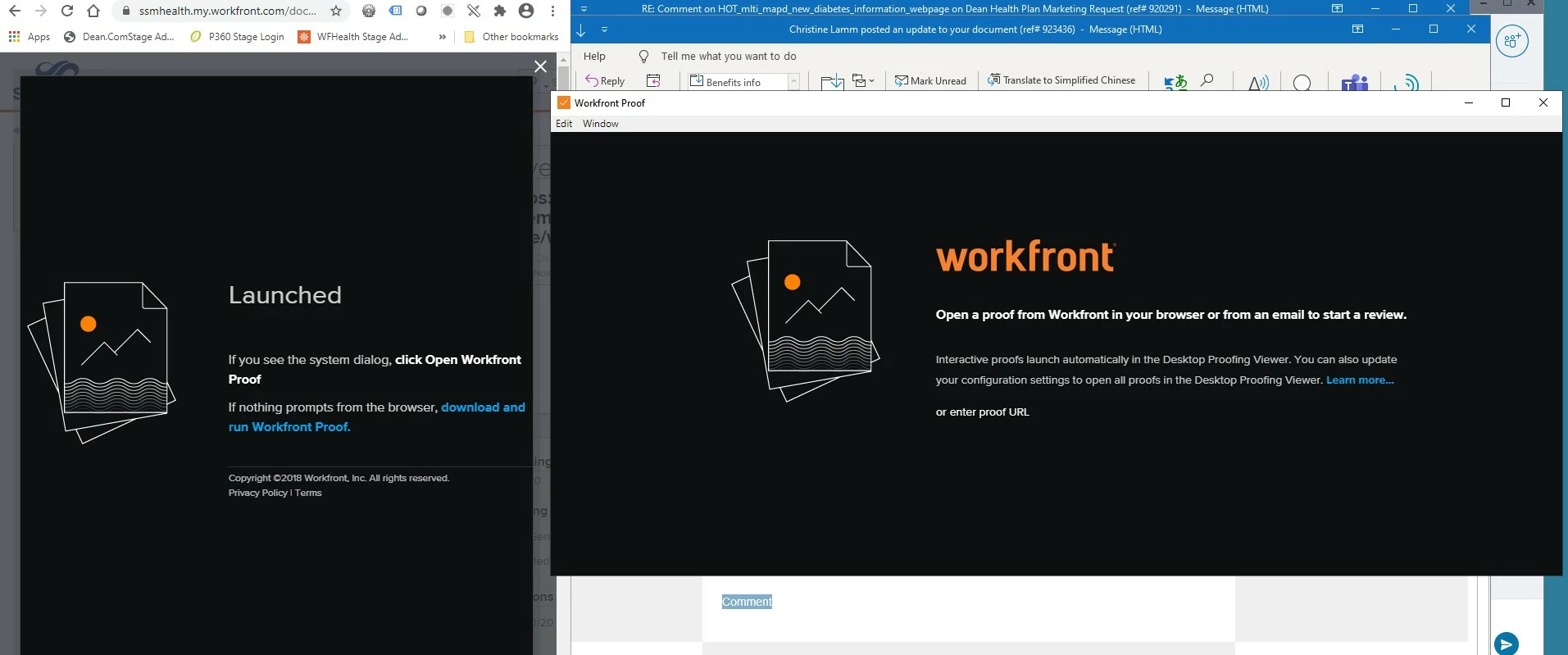Click Reply in the Outlook message ribbon

pyautogui.click(x=605, y=80)
